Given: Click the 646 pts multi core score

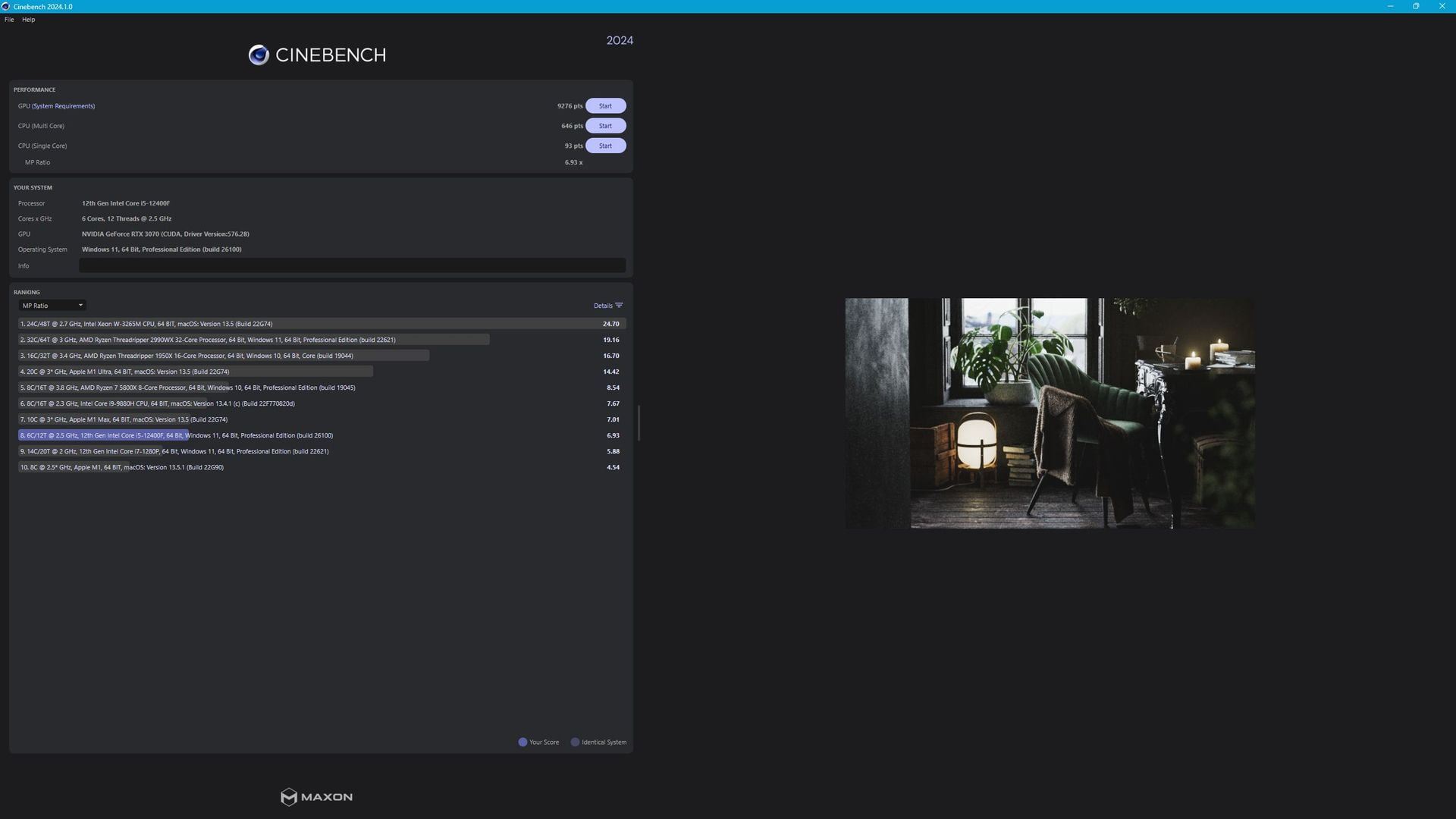Looking at the screenshot, I should (x=572, y=126).
